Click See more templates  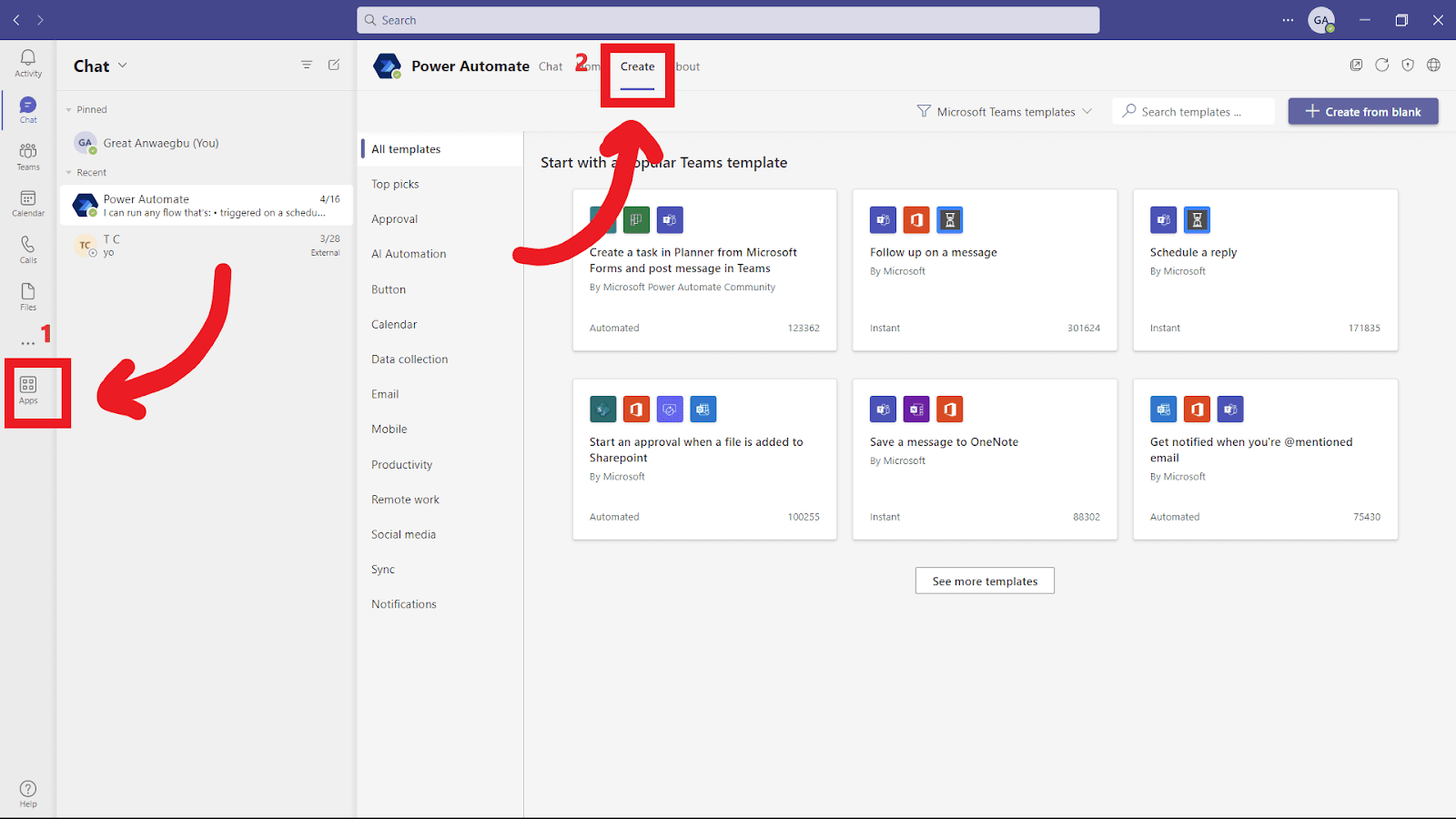(984, 581)
